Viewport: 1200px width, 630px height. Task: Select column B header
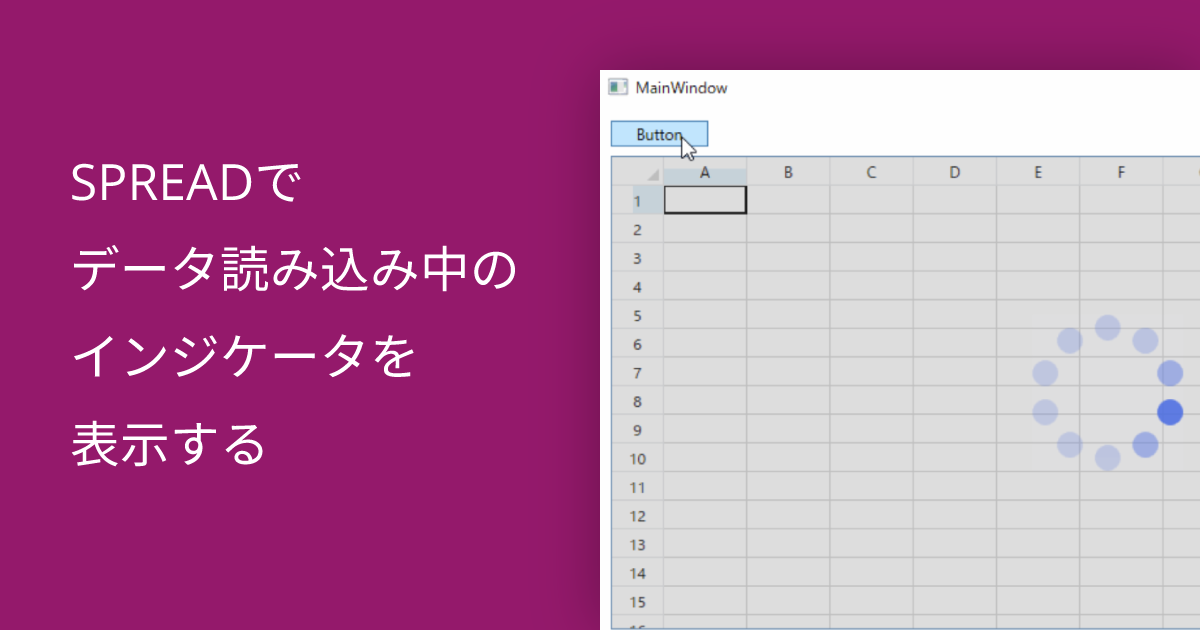coord(788,172)
